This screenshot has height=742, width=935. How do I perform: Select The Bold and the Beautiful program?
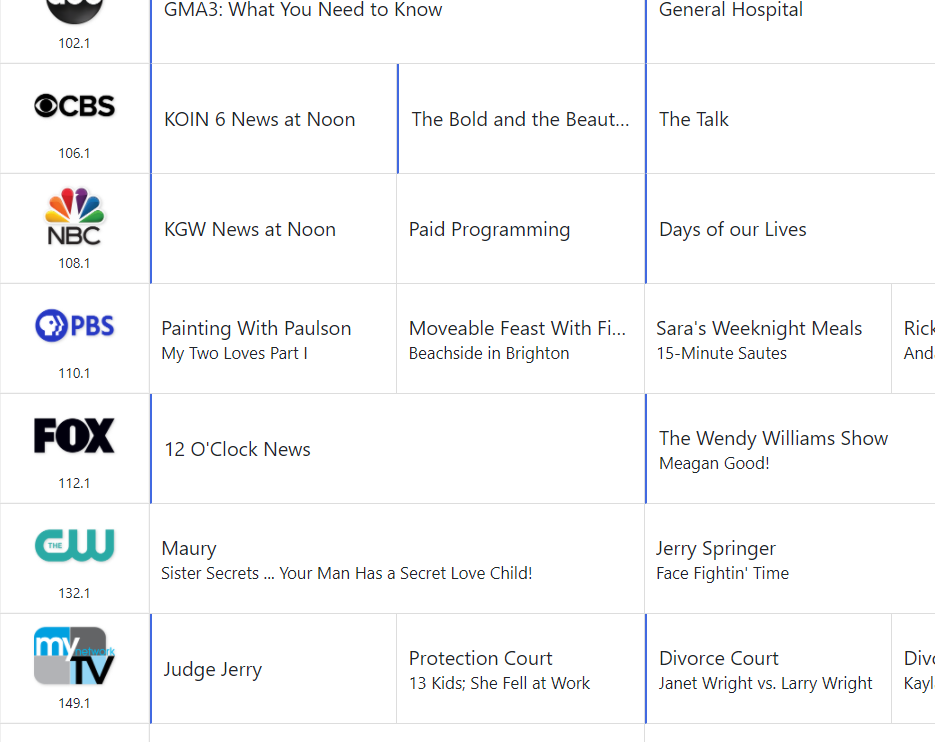520,119
